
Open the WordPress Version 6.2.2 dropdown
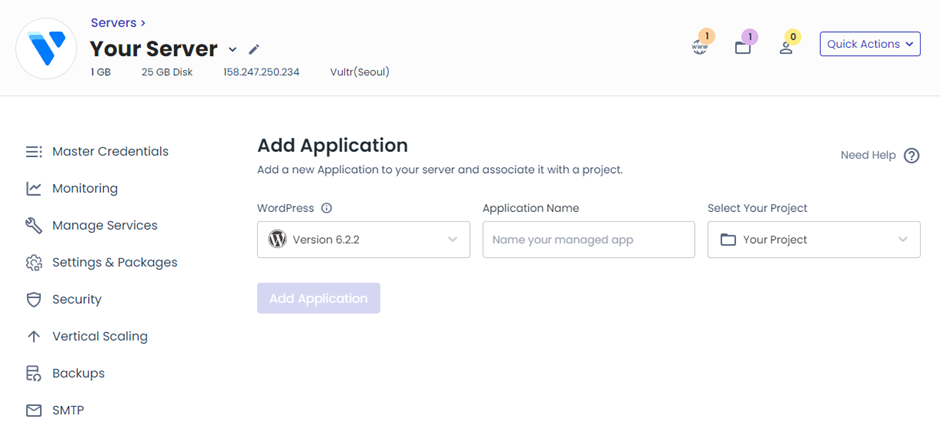pos(363,240)
